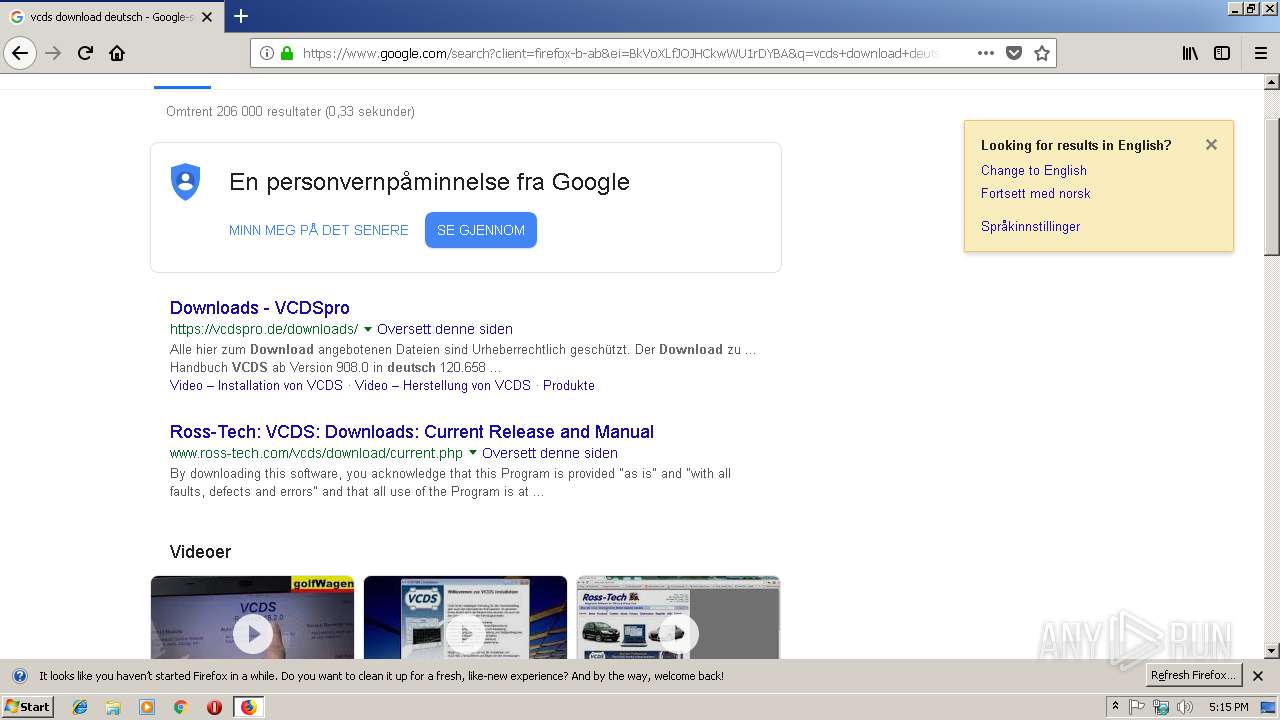
Task: Click the Videoer section heading
Action: (x=200, y=552)
